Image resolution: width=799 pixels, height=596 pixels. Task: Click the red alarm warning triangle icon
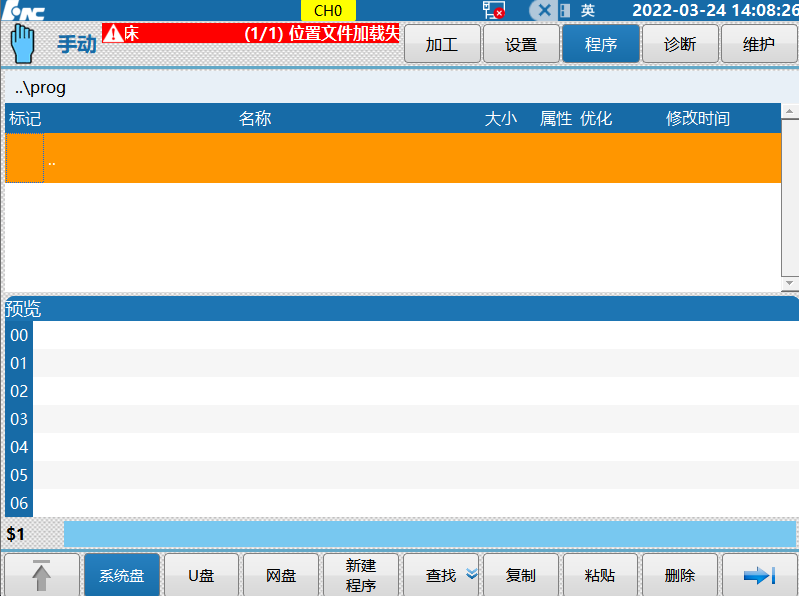point(113,33)
